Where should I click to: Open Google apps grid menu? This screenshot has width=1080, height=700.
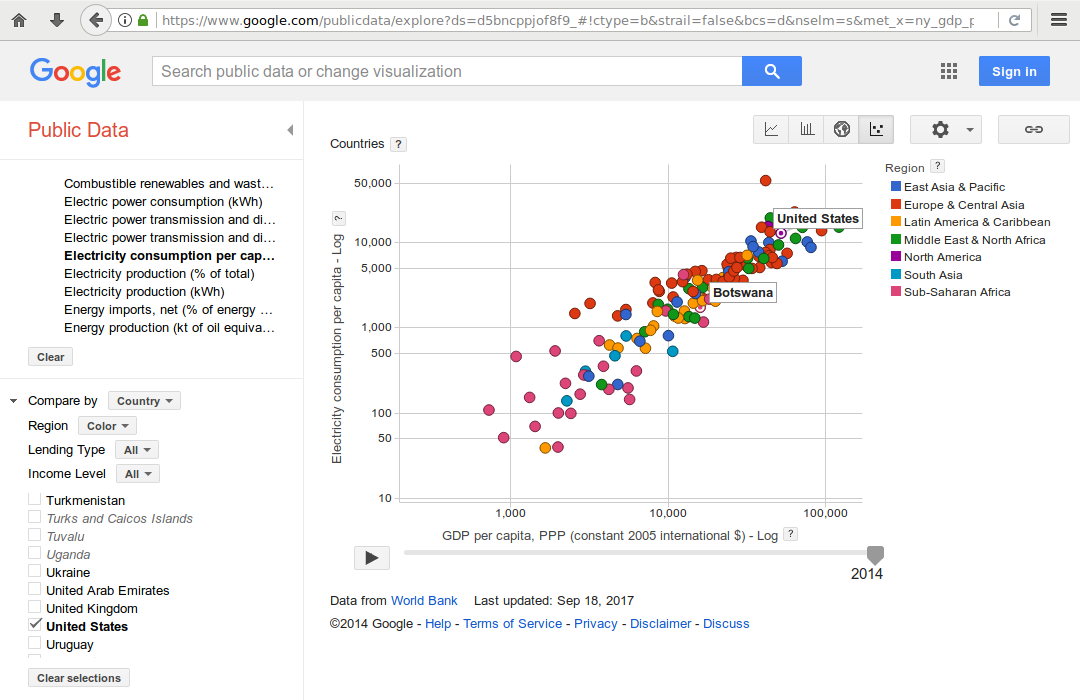(x=949, y=71)
